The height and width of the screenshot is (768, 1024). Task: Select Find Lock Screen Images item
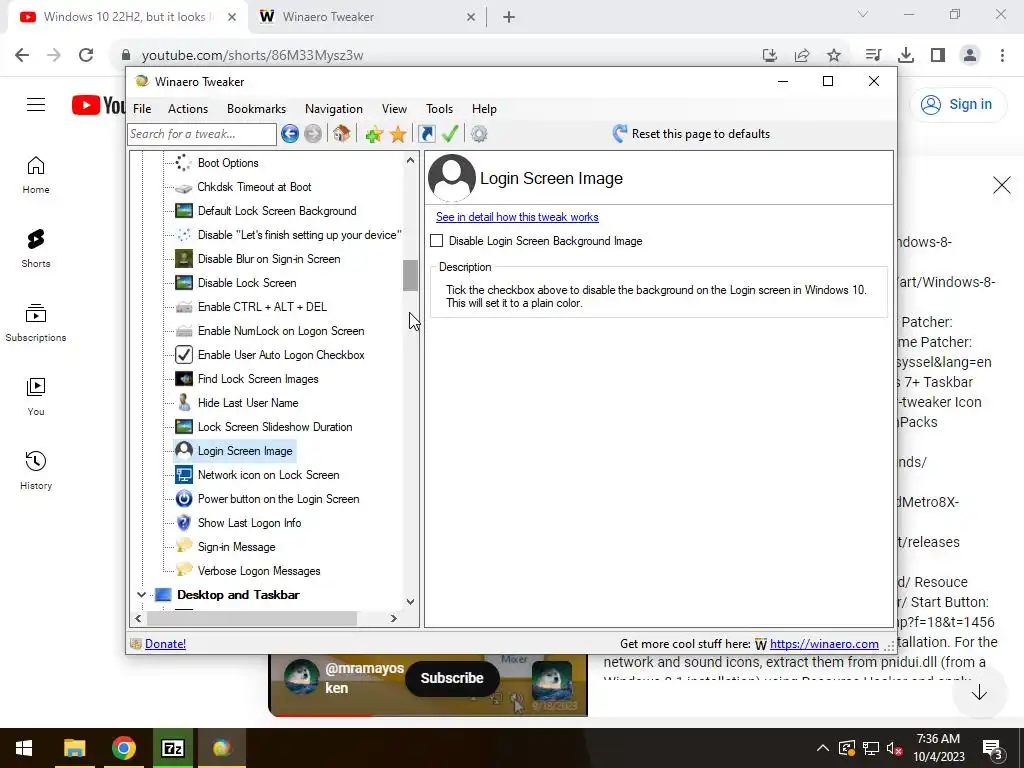[x=258, y=379]
